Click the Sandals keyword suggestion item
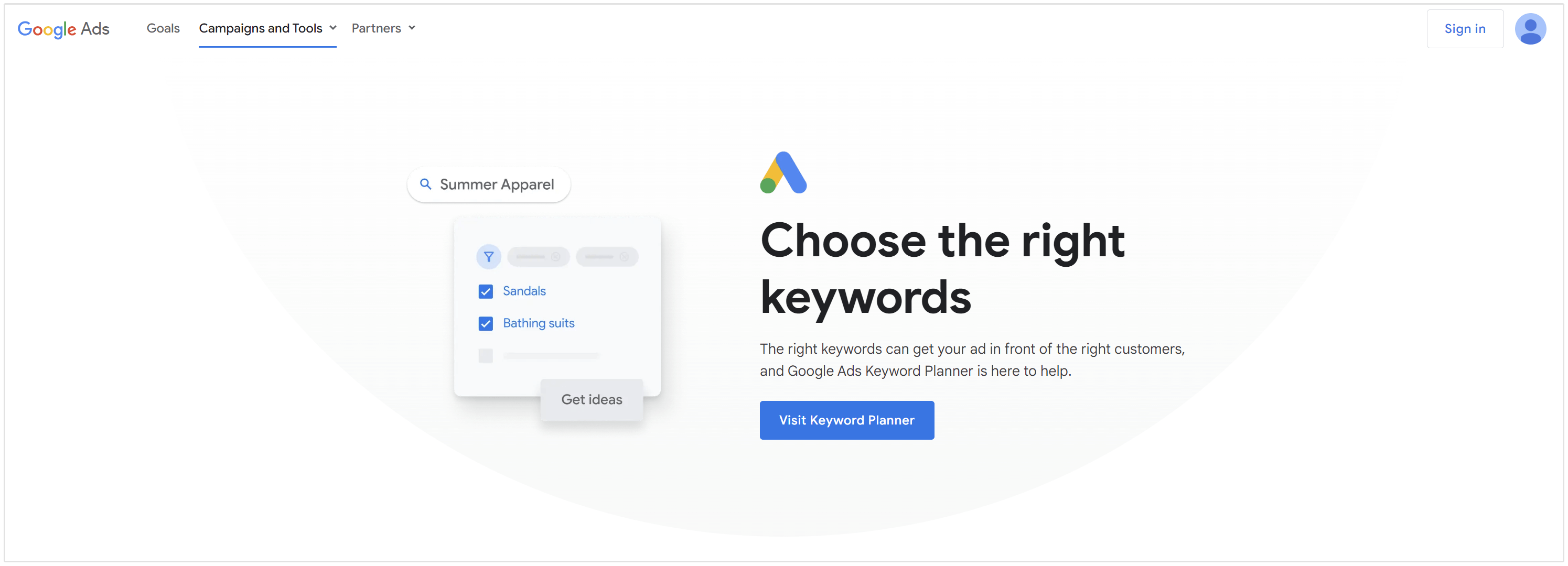Screen dimensions: 1568x566 [523, 291]
